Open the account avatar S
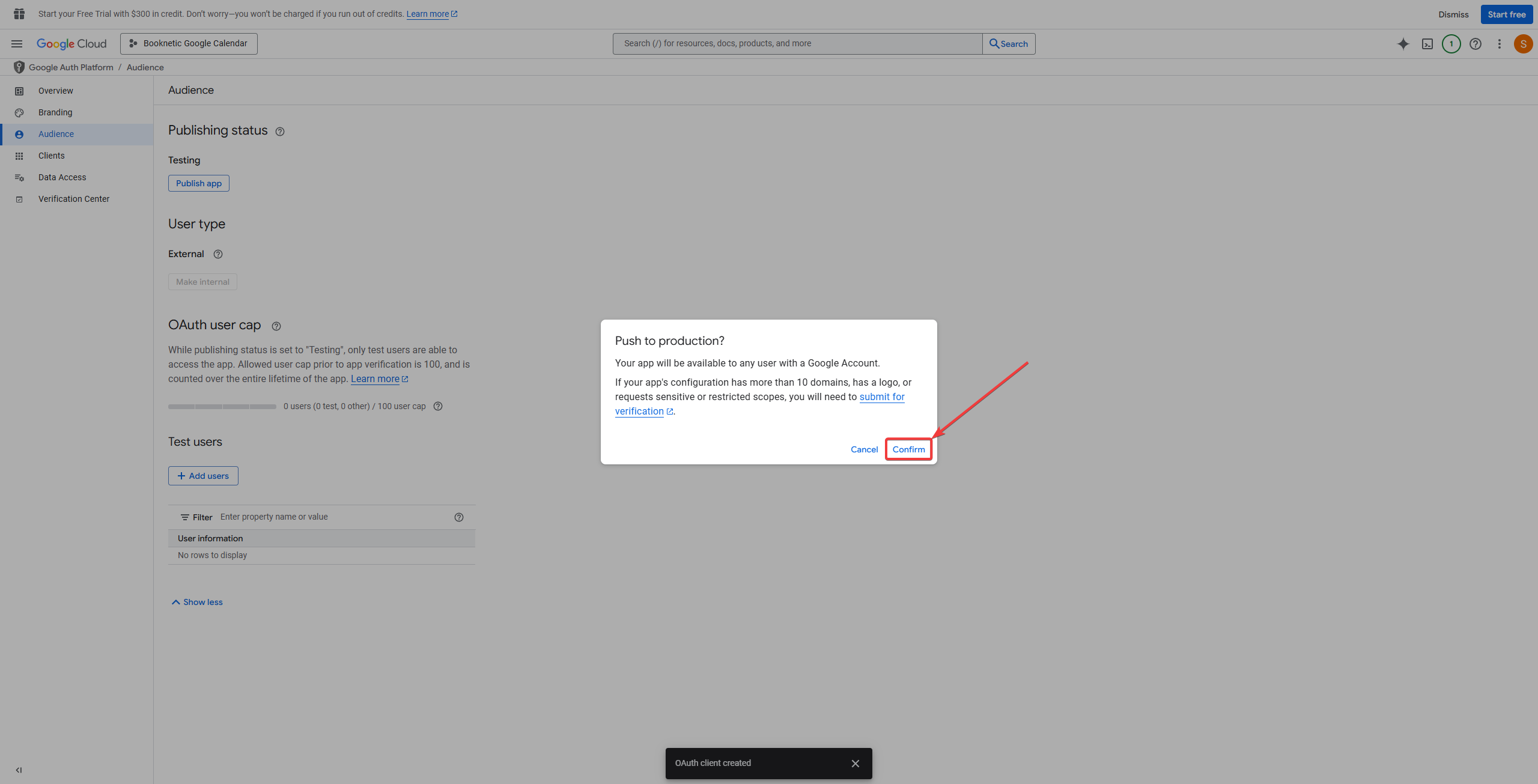1538x784 pixels. pyautogui.click(x=1523, y=44)
